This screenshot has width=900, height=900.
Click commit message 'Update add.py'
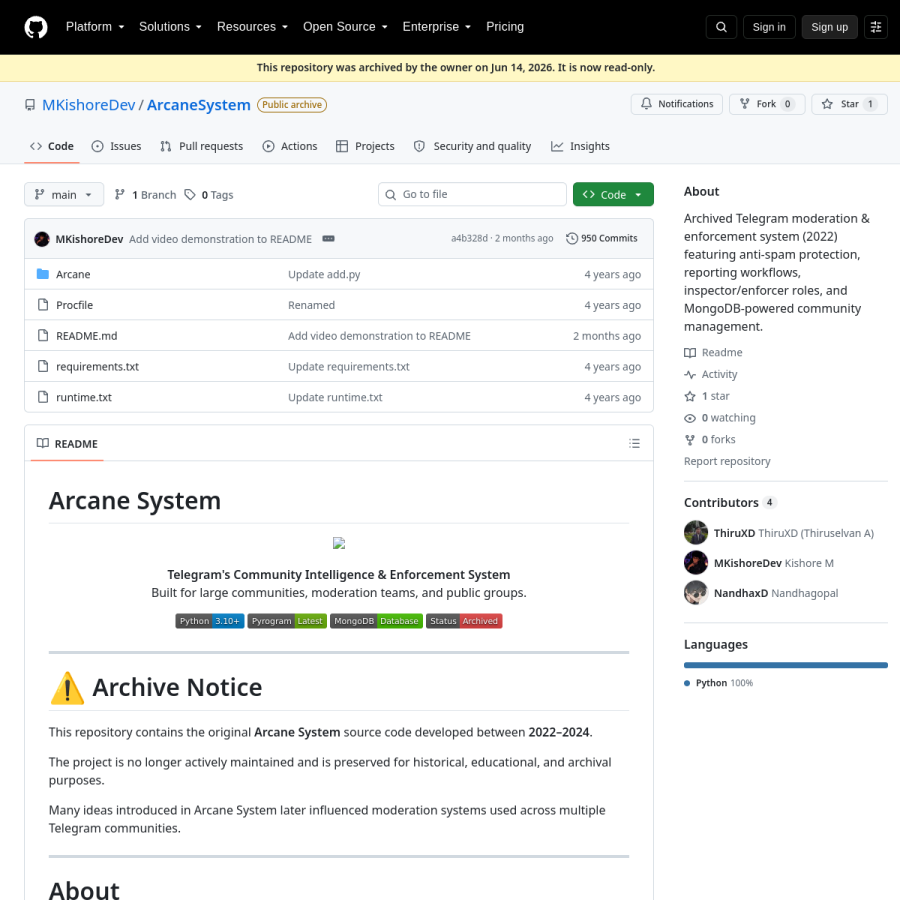324,274
